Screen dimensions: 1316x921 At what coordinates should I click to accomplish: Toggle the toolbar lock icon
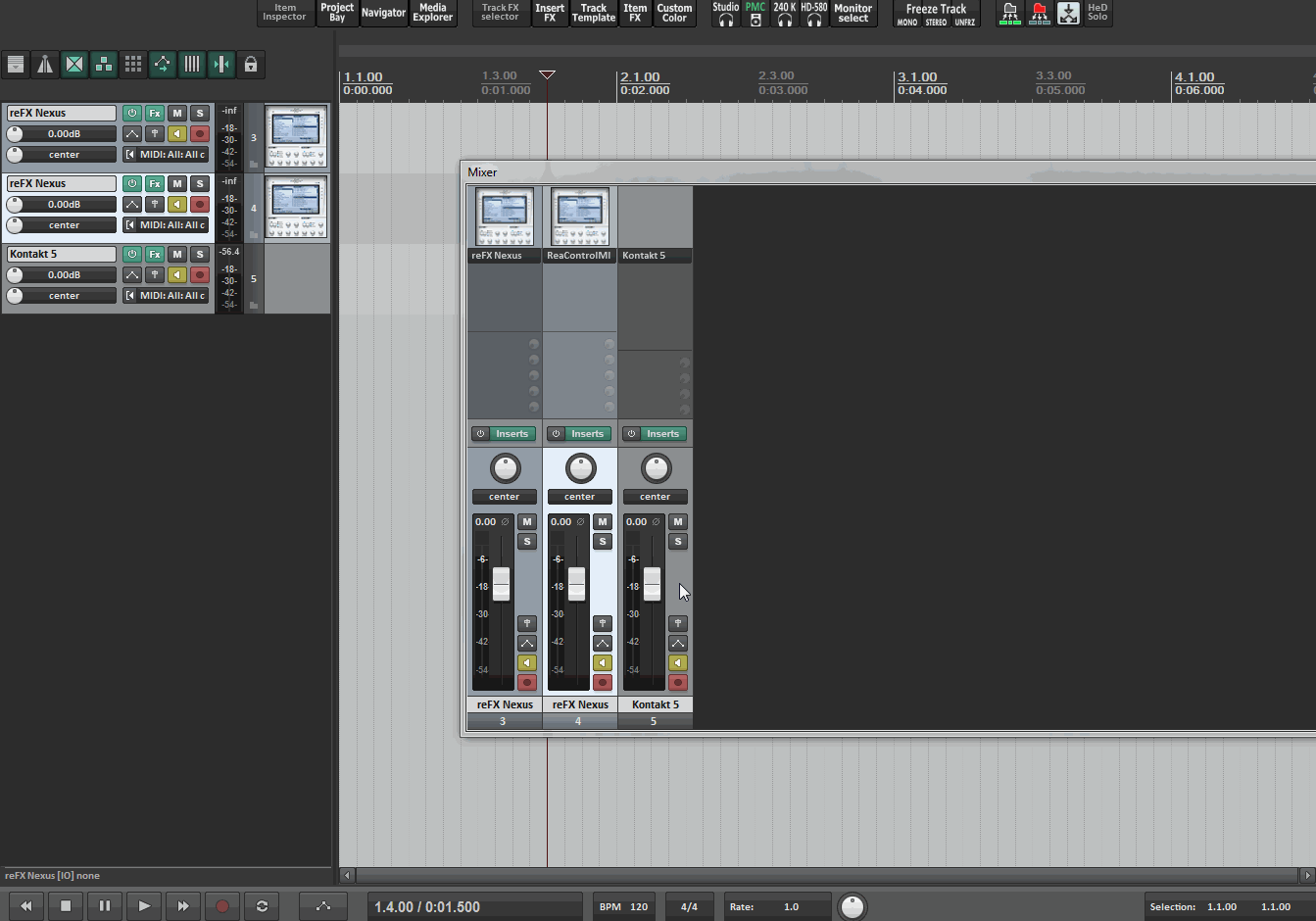click(x=251, y=65)
